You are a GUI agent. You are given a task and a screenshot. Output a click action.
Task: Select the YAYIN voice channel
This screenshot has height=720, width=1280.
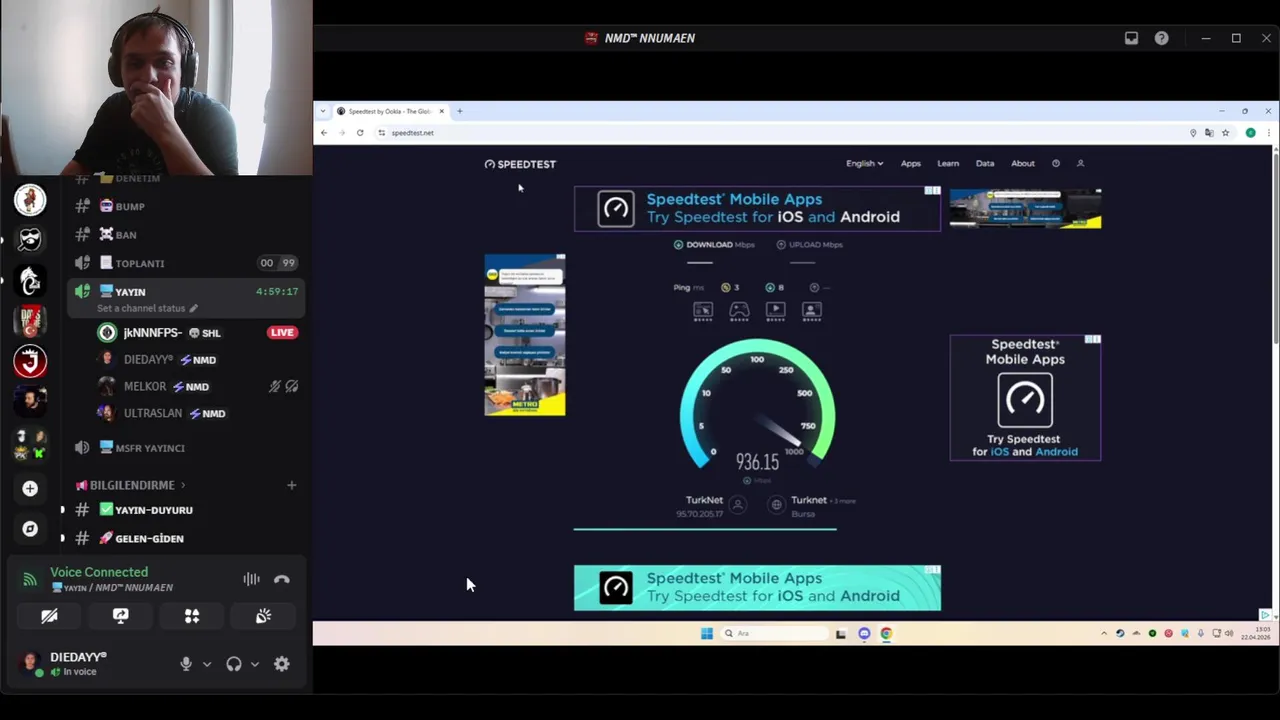click(130, 292)
